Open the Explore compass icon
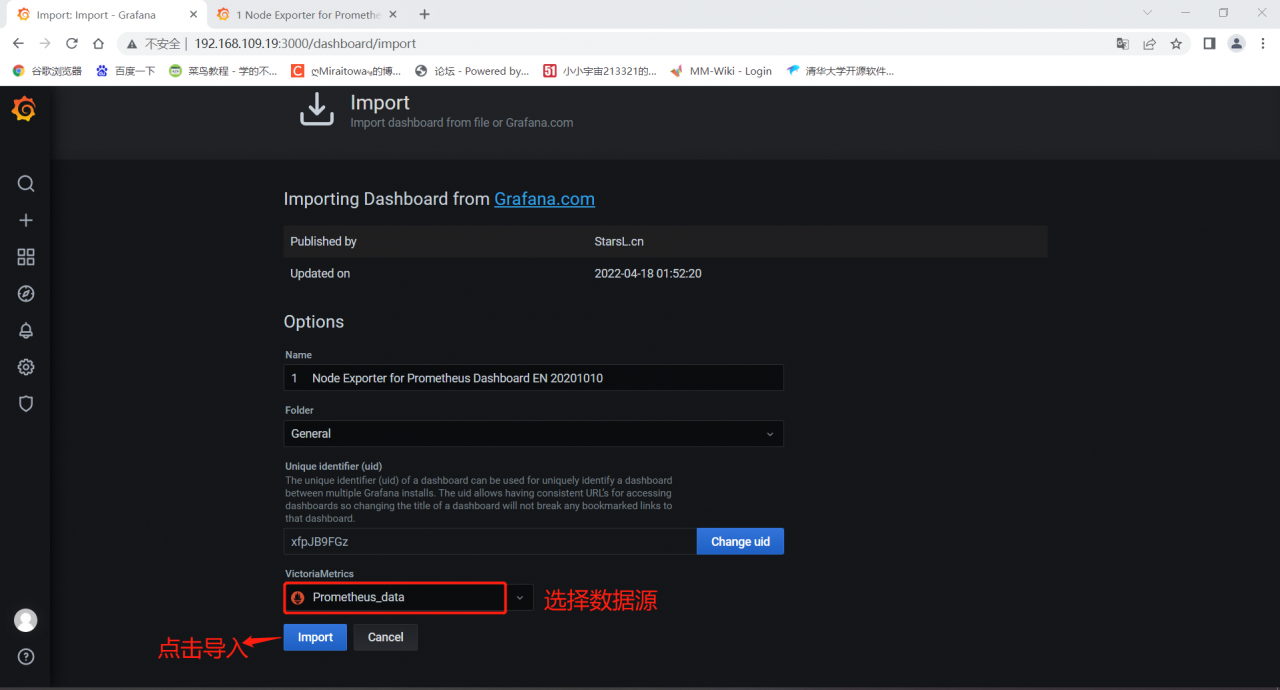The width and height of the screenshot is (1280, 690). coord(26,294)
